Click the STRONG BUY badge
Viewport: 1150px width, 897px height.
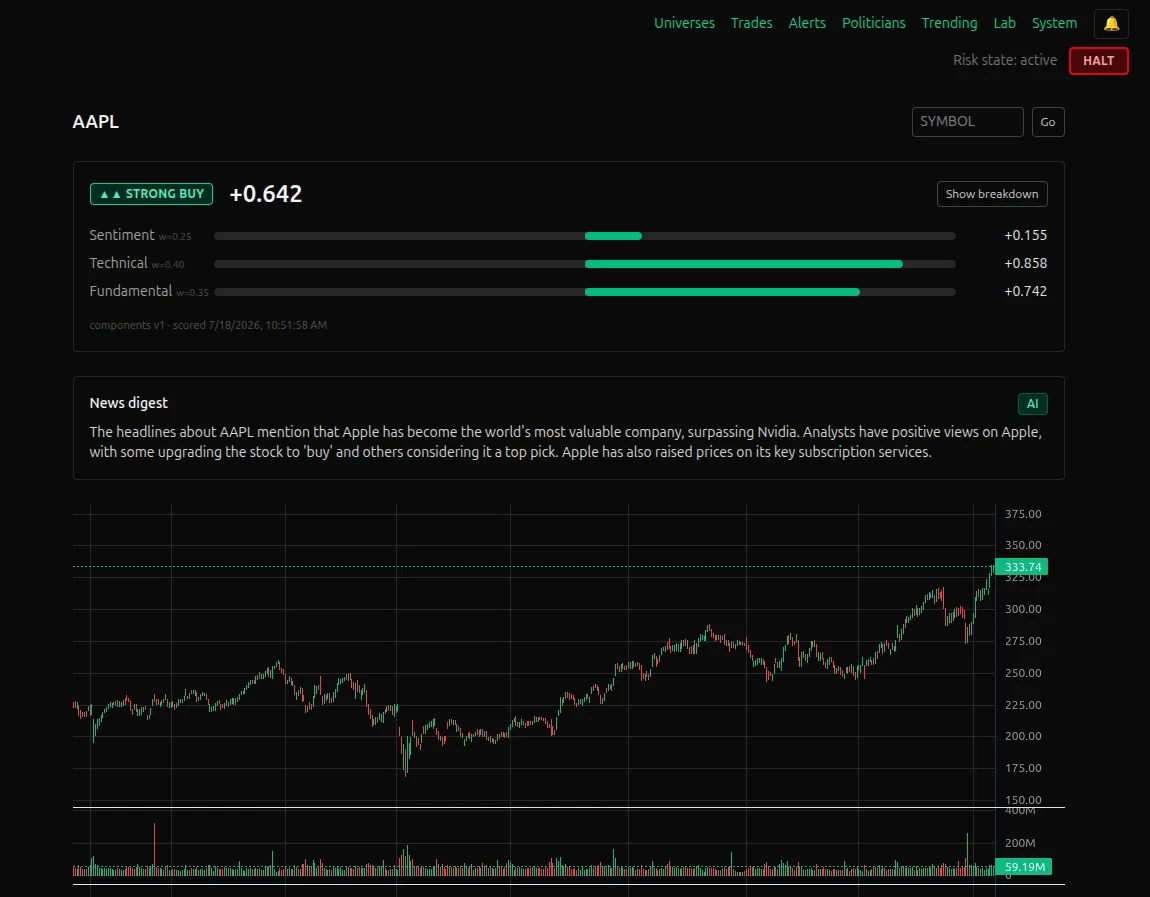click(x=151, y=194)
